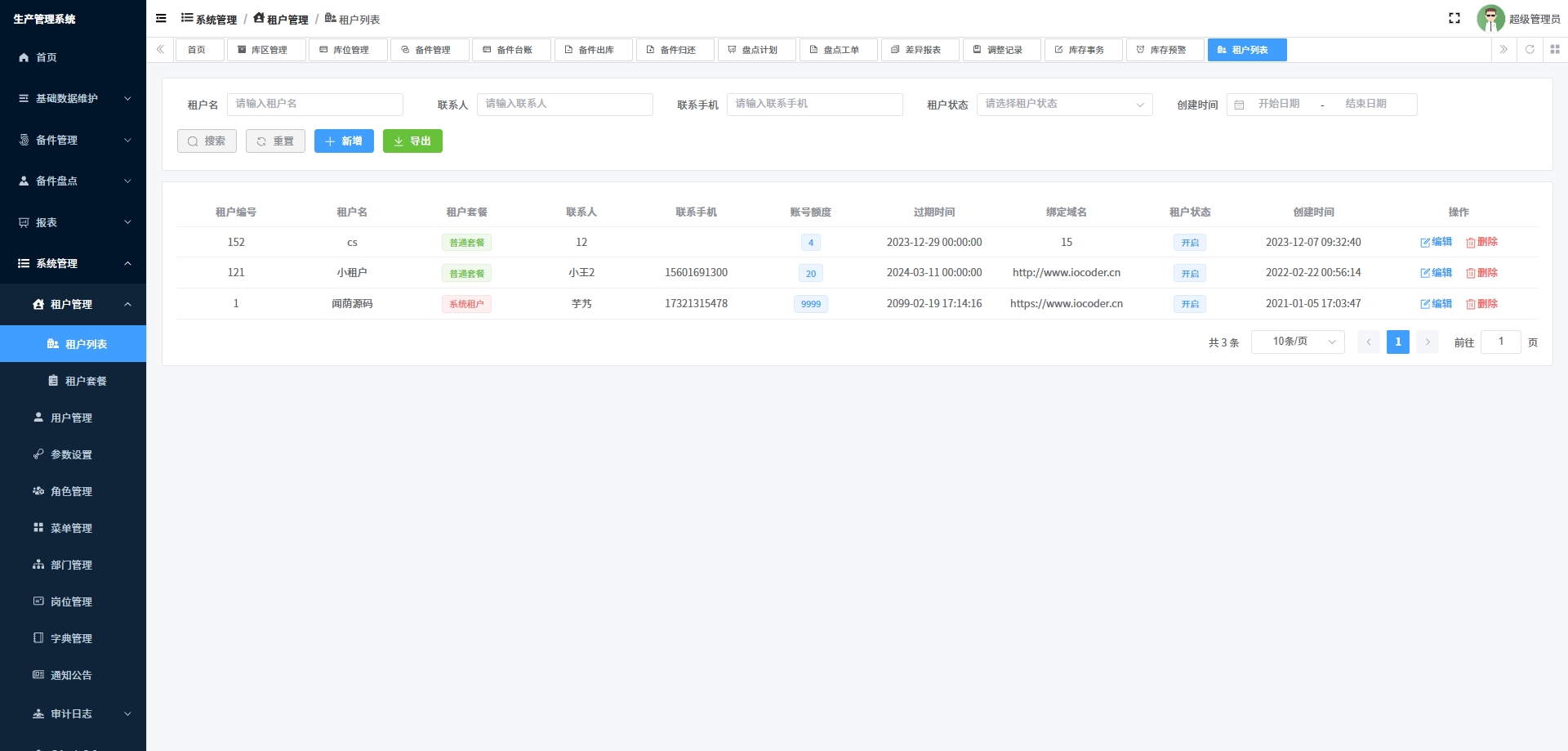
Task: Switch to 调整记录 tab
Action: tap(1001, 50)
